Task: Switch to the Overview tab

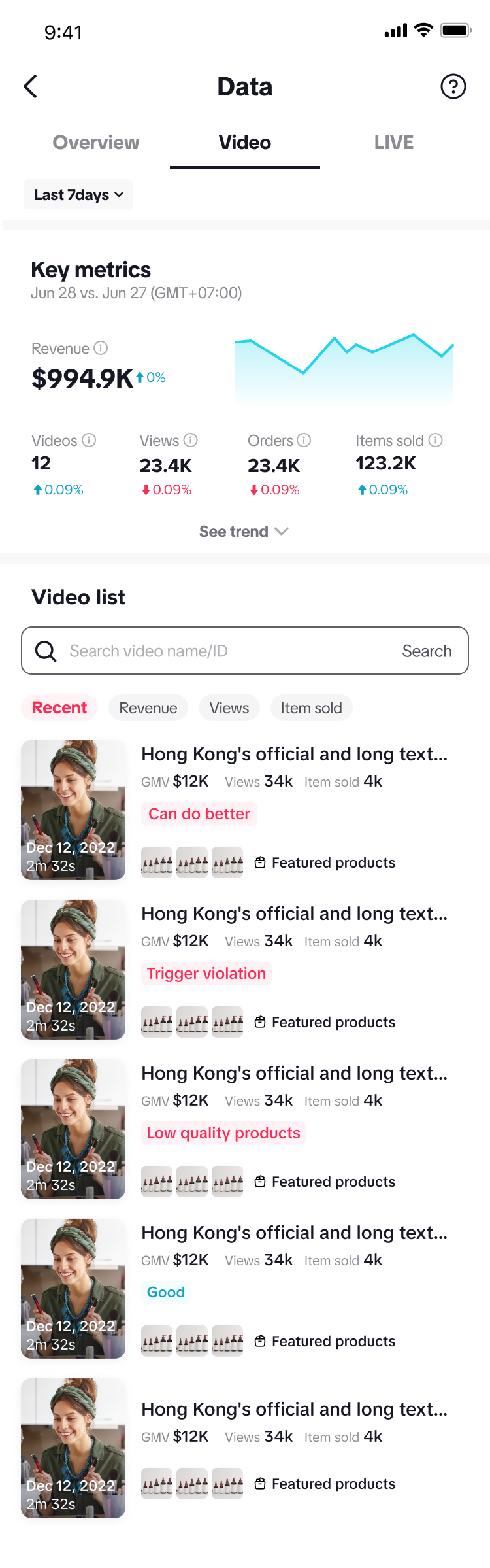Action: coord(96,143)
